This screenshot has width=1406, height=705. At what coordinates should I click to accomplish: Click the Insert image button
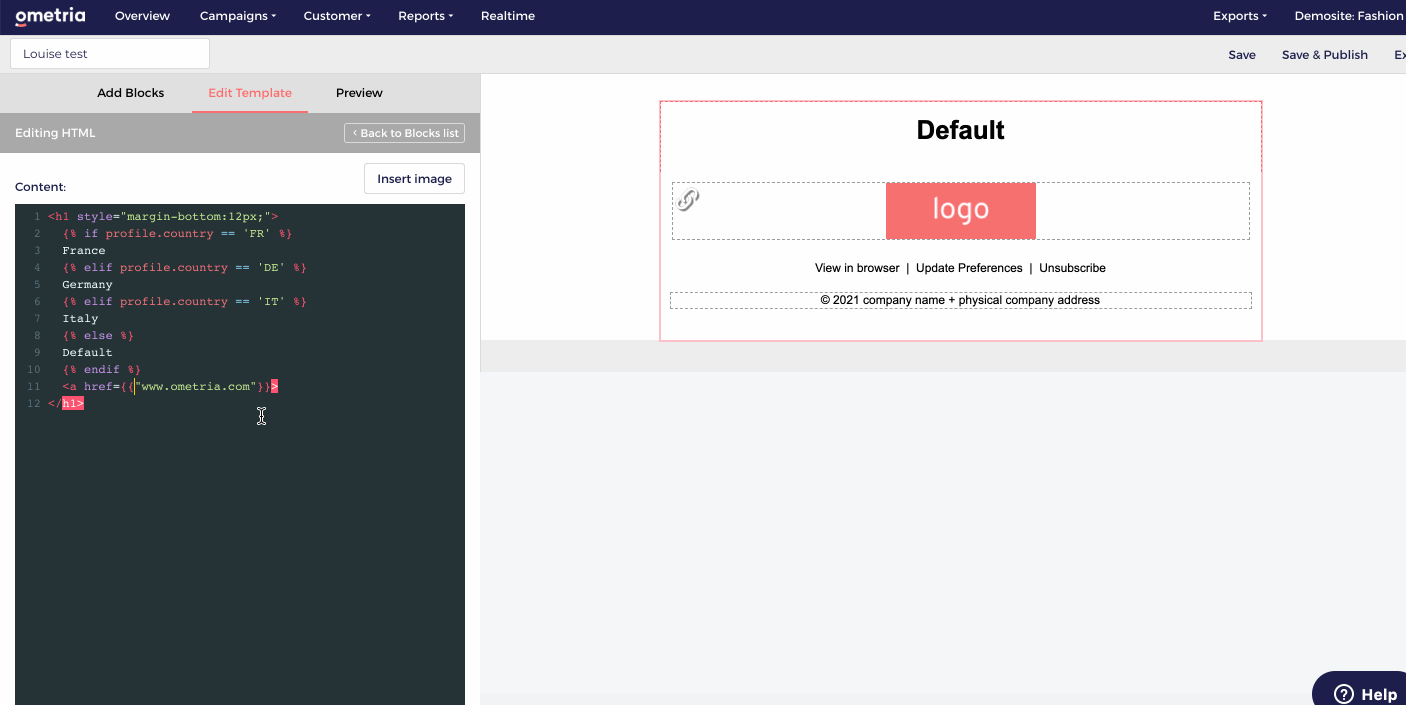[x=414, y=179]
